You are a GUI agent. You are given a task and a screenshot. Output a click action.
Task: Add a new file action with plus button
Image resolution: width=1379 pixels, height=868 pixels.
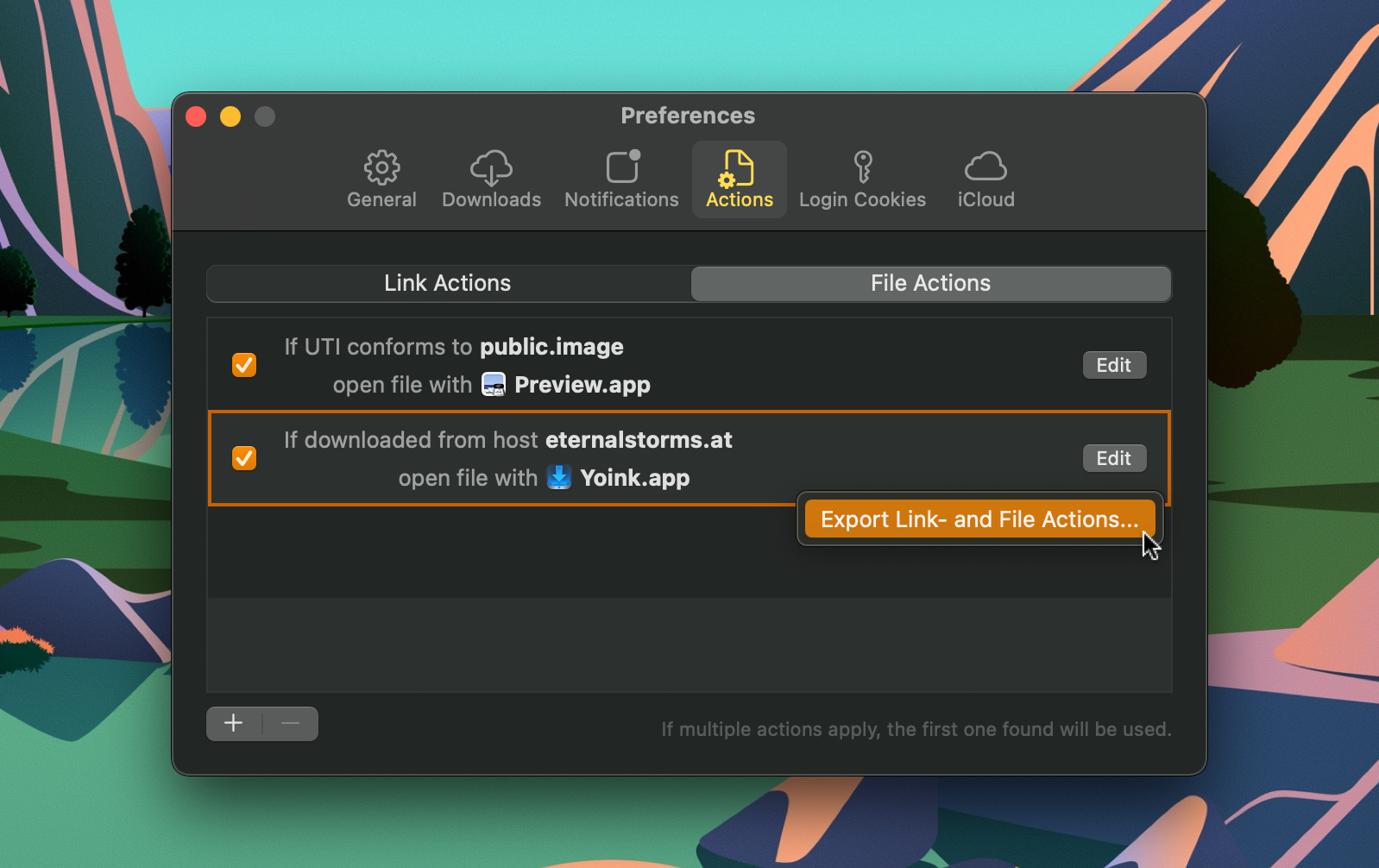(234, 724)
